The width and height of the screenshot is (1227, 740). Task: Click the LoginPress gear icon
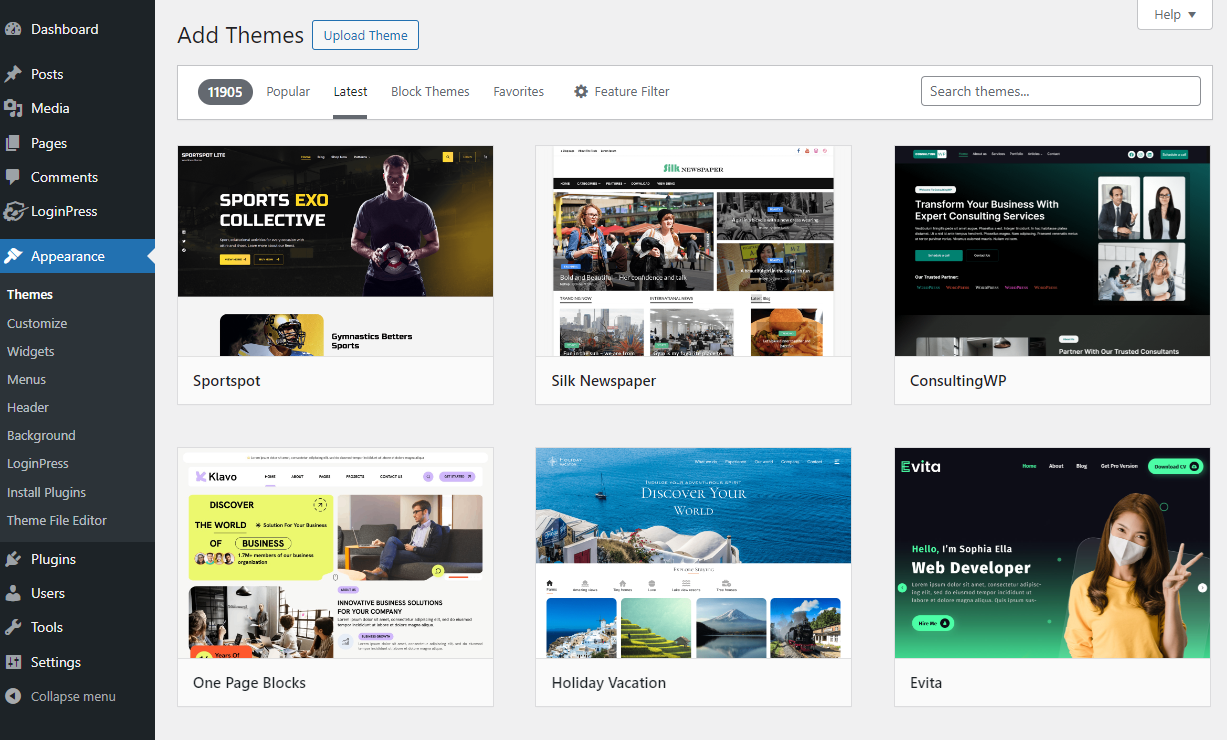(13, 211)
